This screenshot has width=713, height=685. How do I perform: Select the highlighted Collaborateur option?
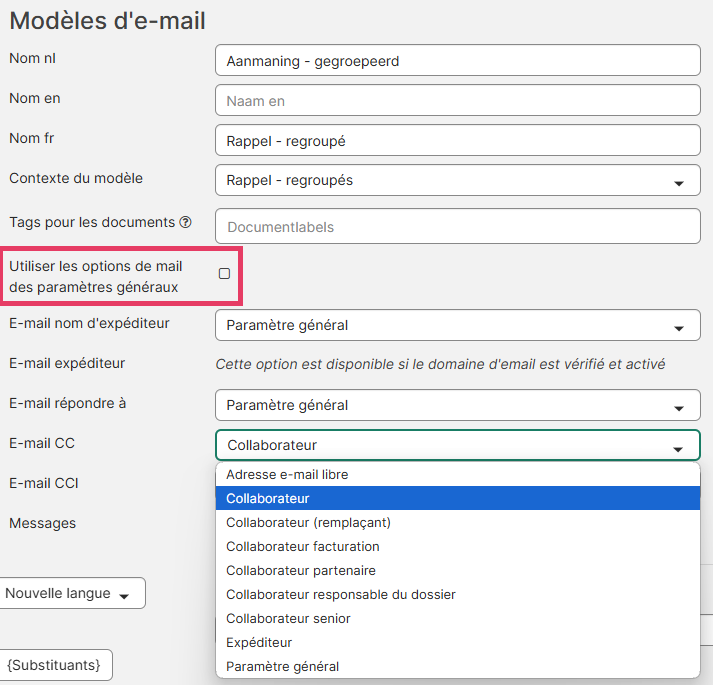tap(457, 499)
